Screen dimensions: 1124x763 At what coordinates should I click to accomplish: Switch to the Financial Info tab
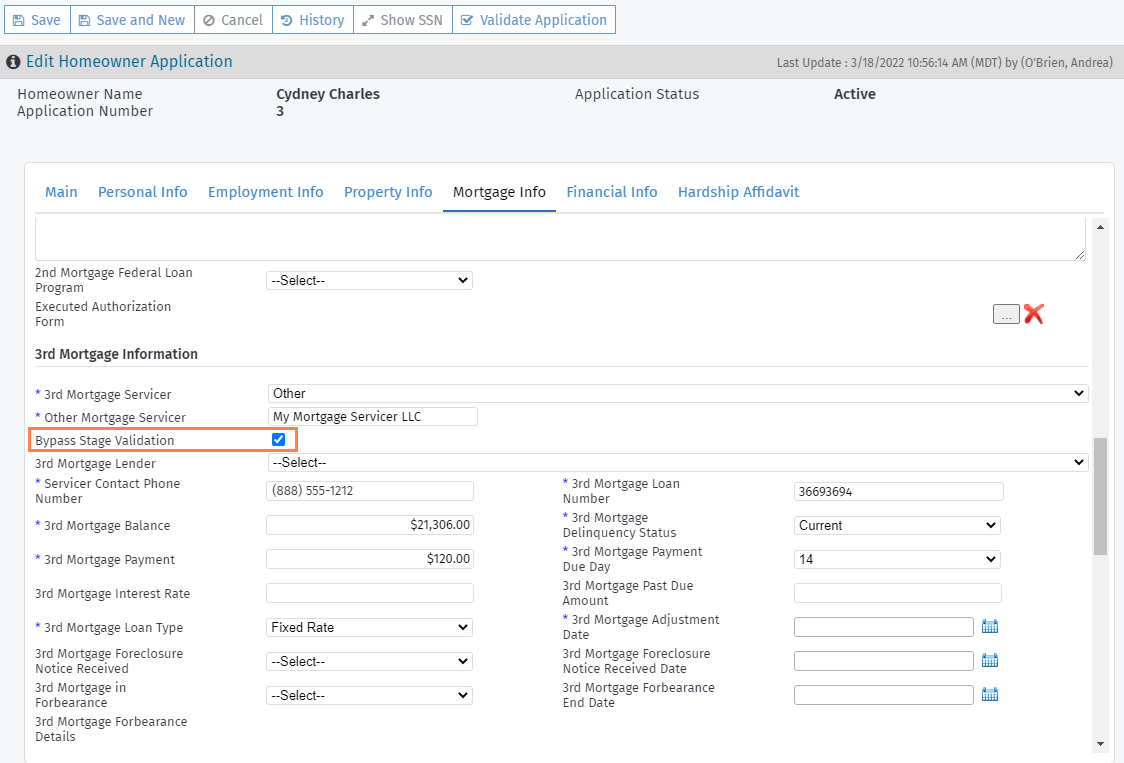coord(612,192)
